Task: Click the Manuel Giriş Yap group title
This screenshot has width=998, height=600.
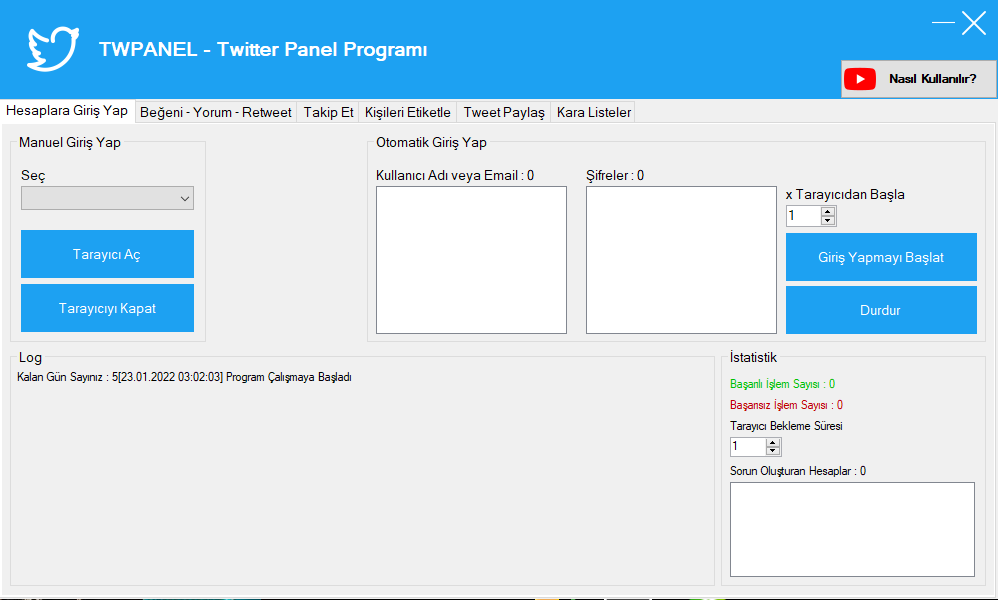Action: 69,143
